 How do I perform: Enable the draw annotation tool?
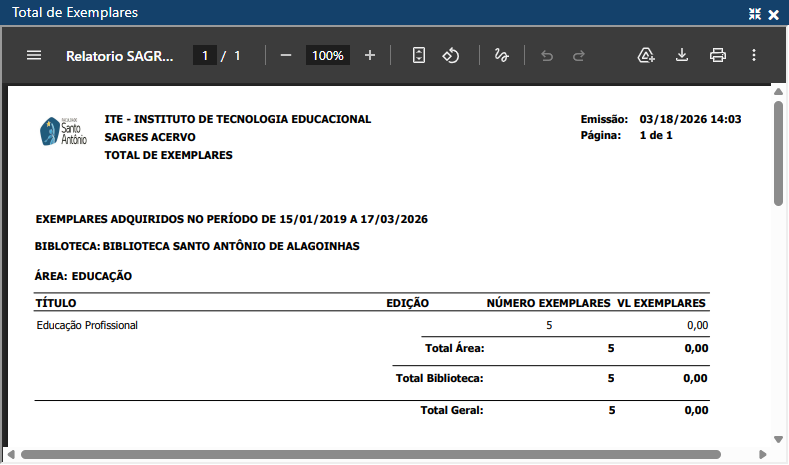coord(502,55)
